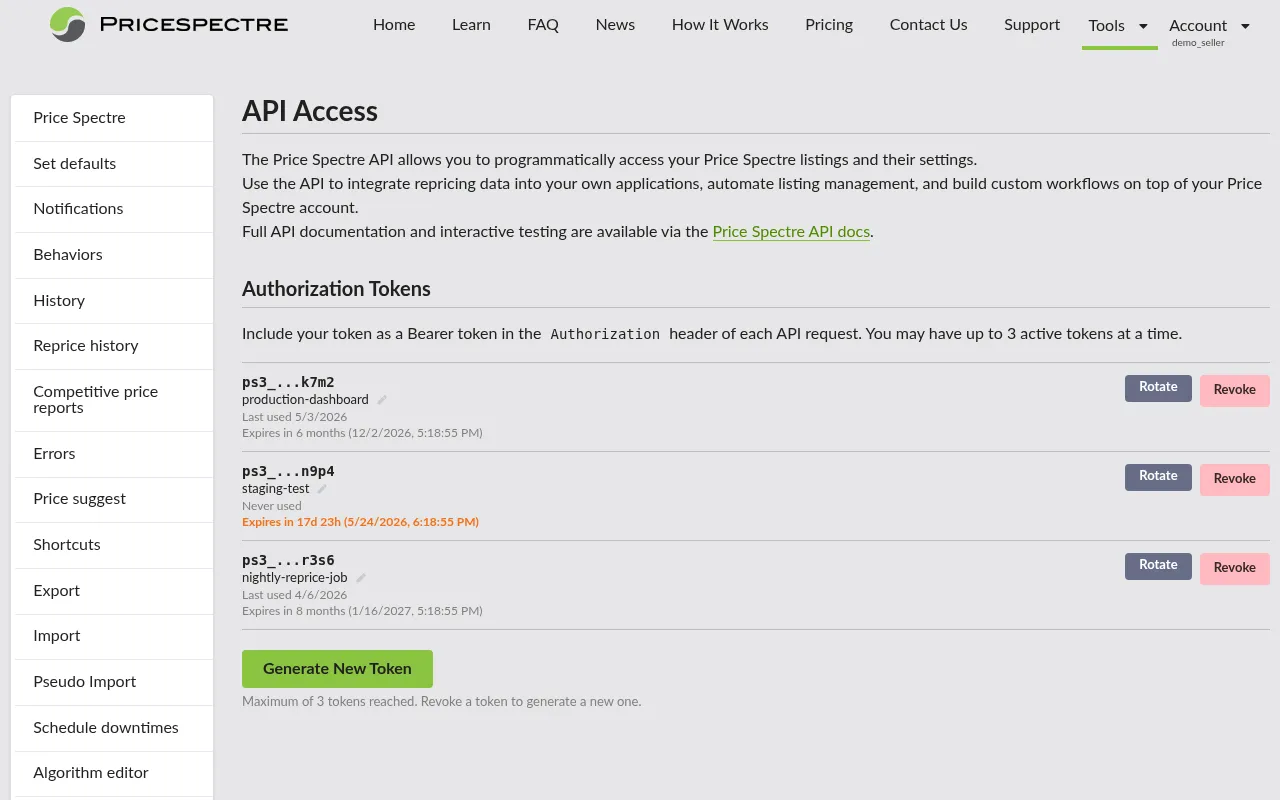
Task: Rotate the staging-test token
Action: pos(1158,477)
